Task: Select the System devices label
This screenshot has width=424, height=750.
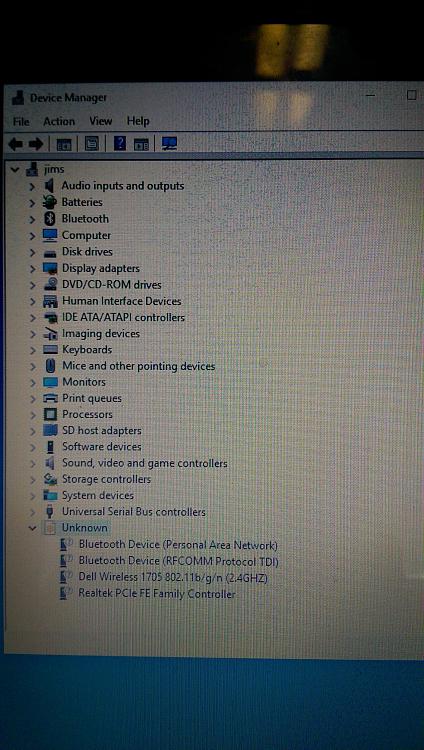Action: pyautogui.click(x=98, y=496)
